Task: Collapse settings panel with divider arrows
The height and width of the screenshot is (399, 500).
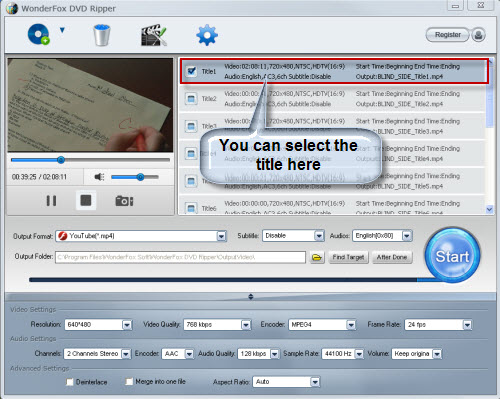Action: (251, 297)
